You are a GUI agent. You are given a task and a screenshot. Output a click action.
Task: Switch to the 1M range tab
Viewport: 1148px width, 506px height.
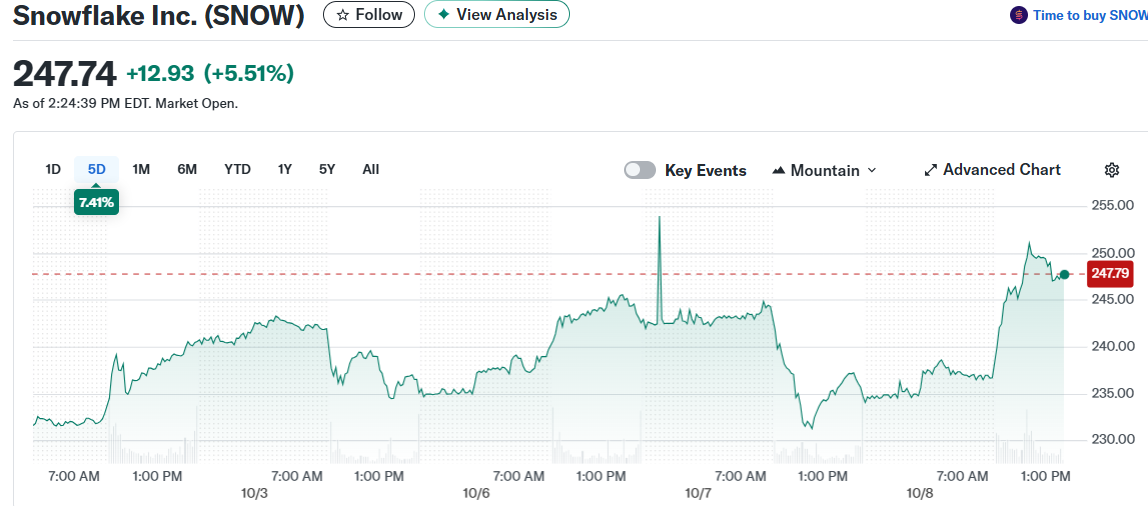point(141,169)
